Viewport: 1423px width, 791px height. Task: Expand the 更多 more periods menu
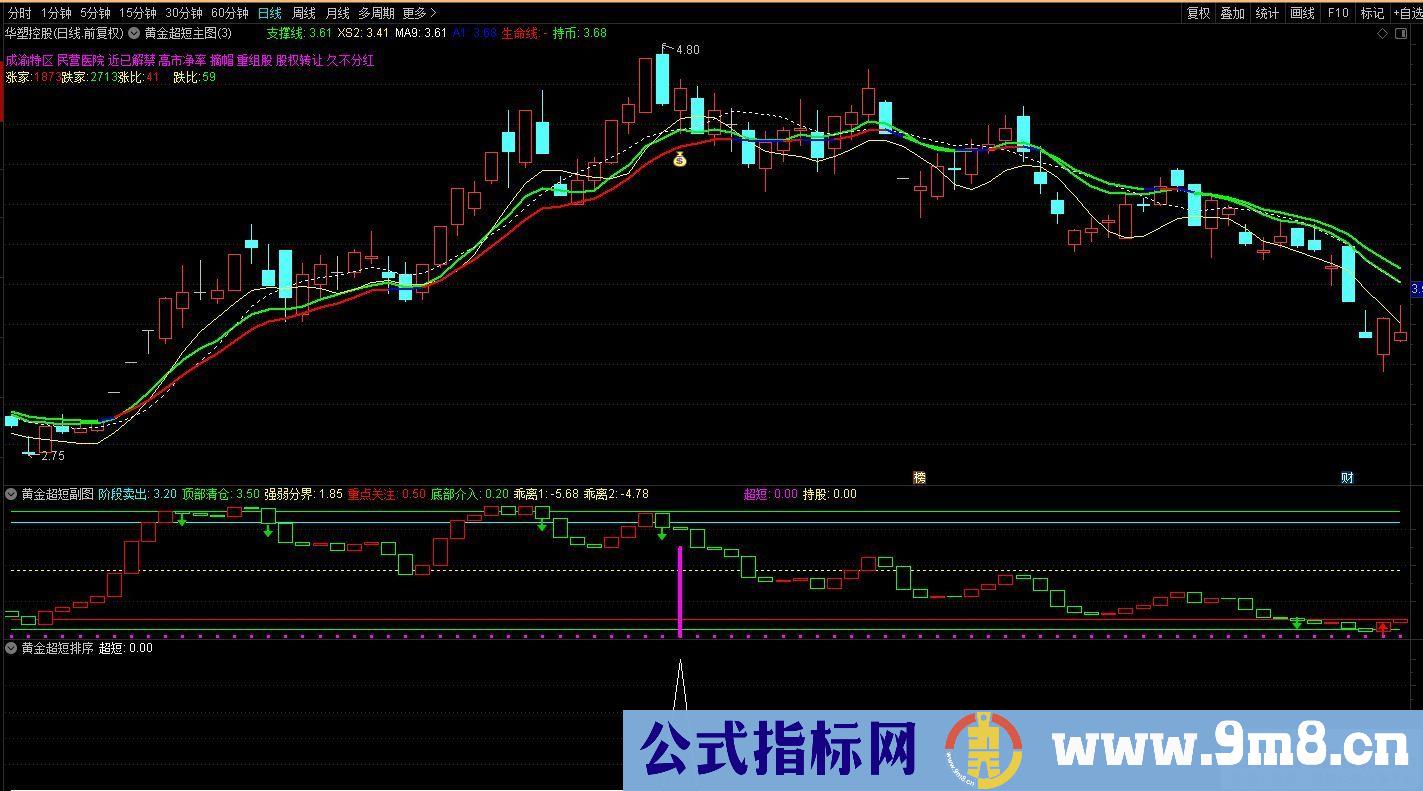(x=419, y=13)
